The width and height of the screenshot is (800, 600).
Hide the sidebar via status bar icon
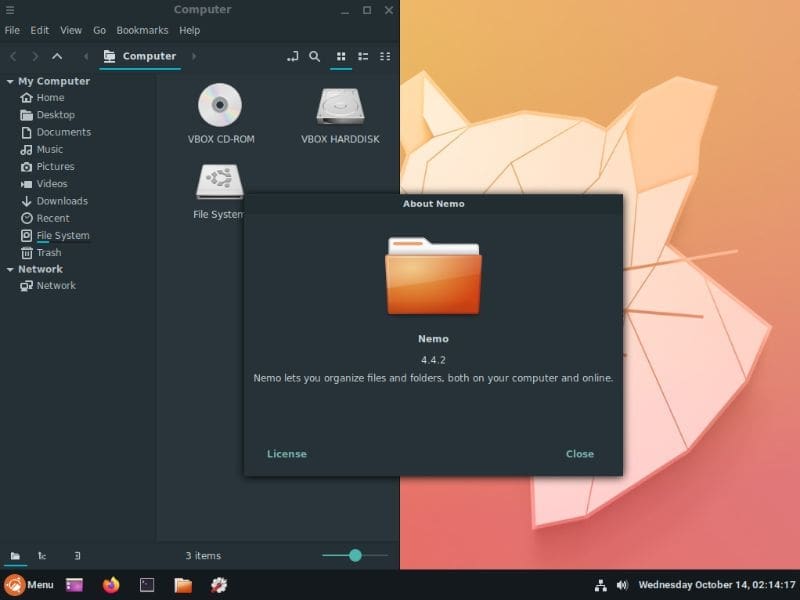[77, 556]
